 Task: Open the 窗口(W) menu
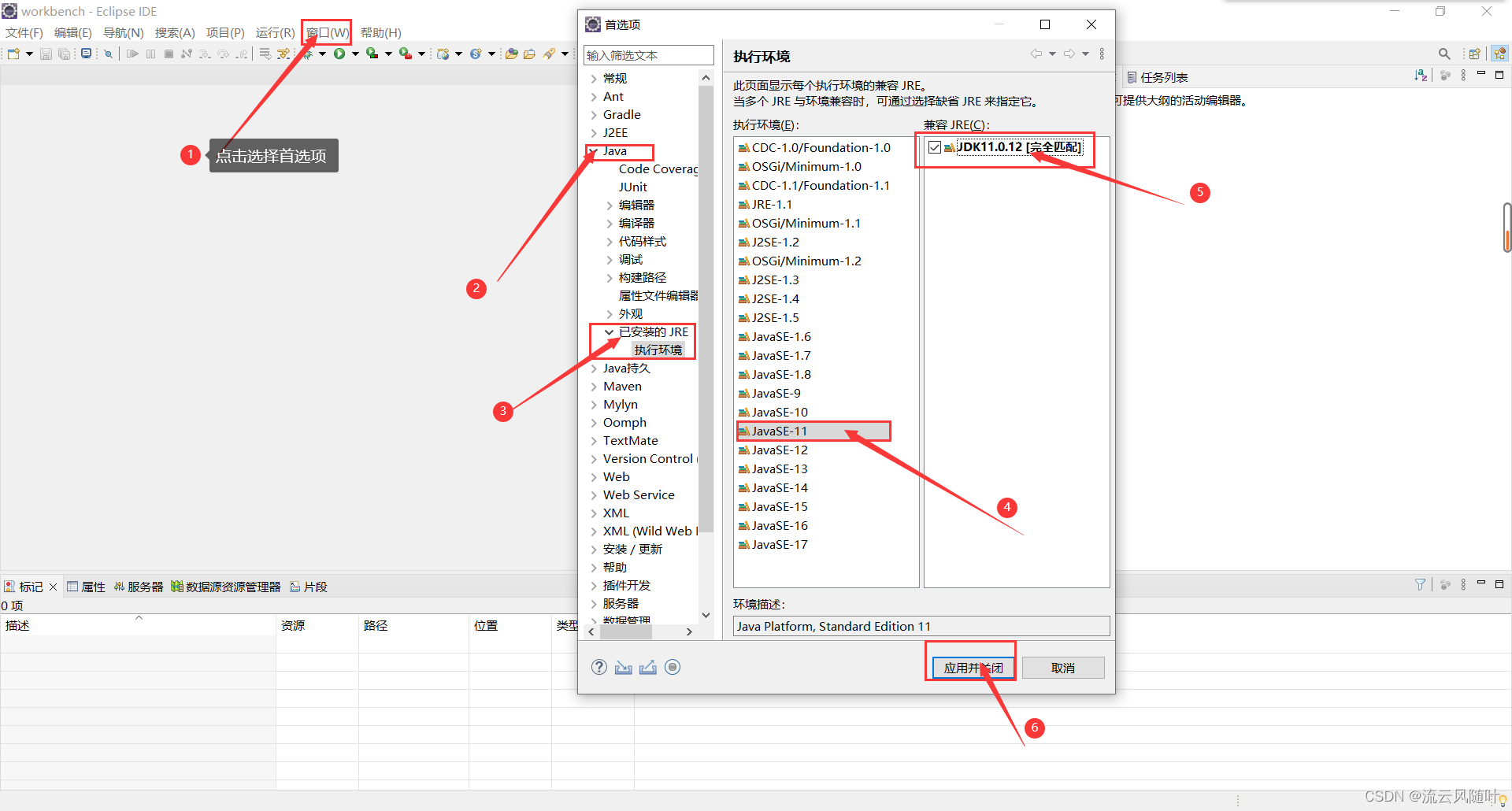[325, 32]
